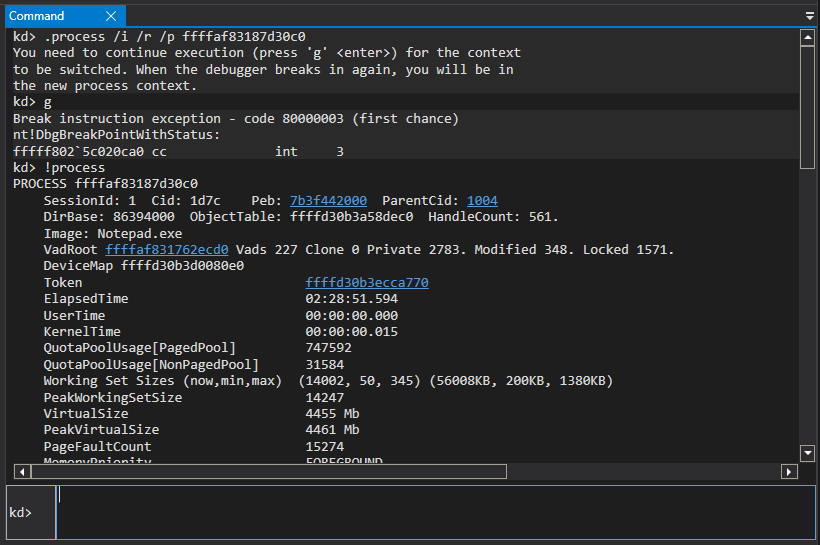
Task: Click the vertical scrollbar track below thumb
Action: coord(807,306)
